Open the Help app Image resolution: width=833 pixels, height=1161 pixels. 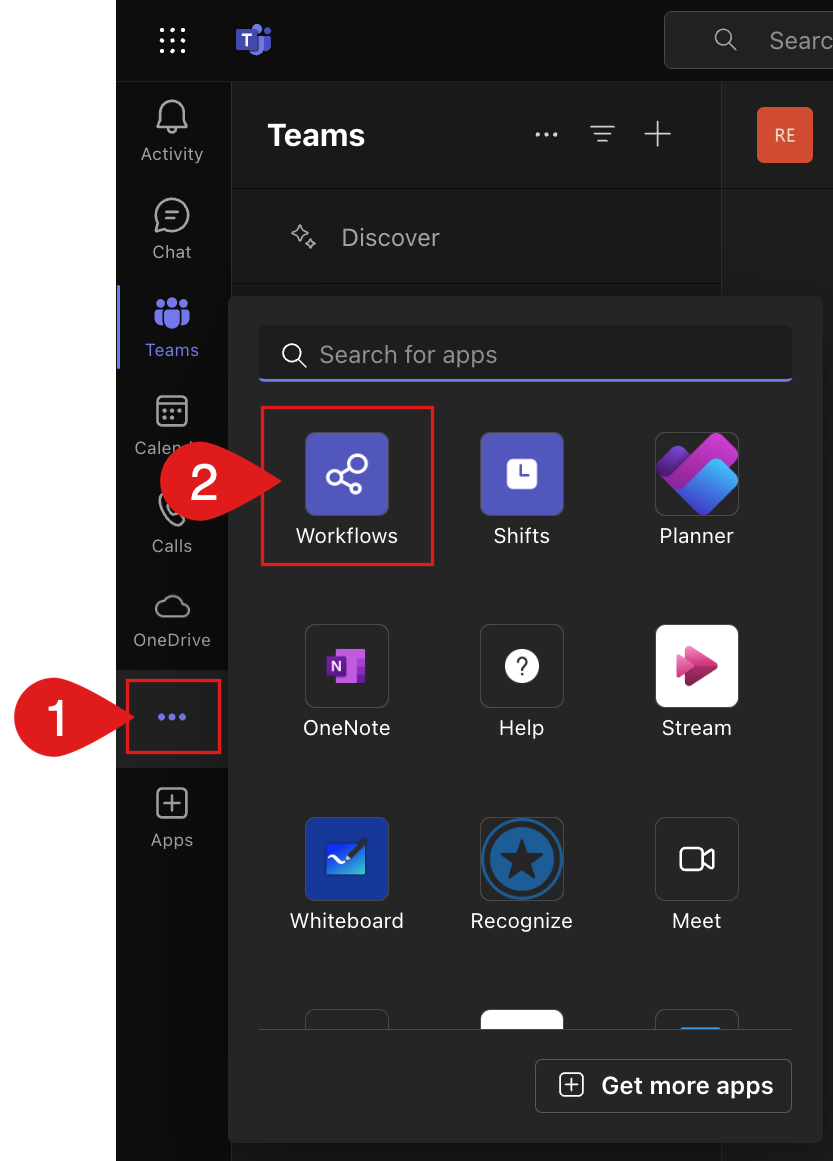(521, 667)
